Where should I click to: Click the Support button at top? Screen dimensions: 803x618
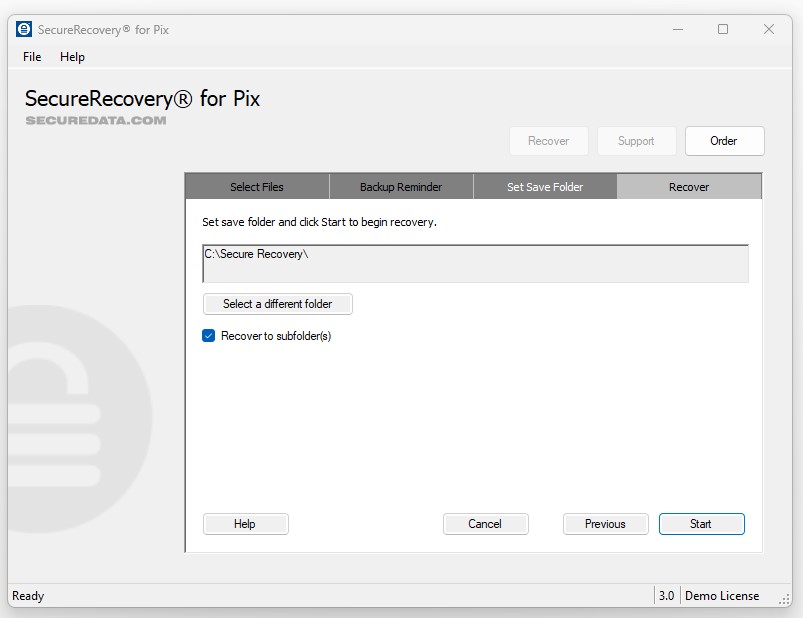[x=636, y=141]
